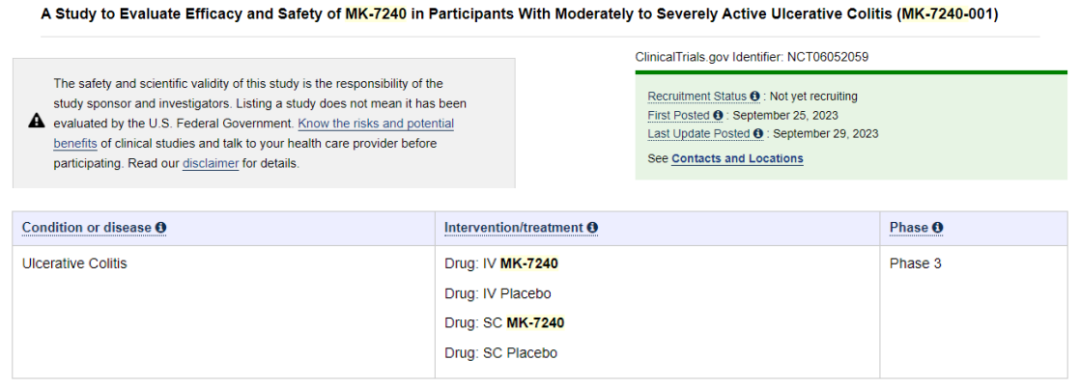Click the info icon next to Phase
1080x388 pixels.
[x=937, y=227]
